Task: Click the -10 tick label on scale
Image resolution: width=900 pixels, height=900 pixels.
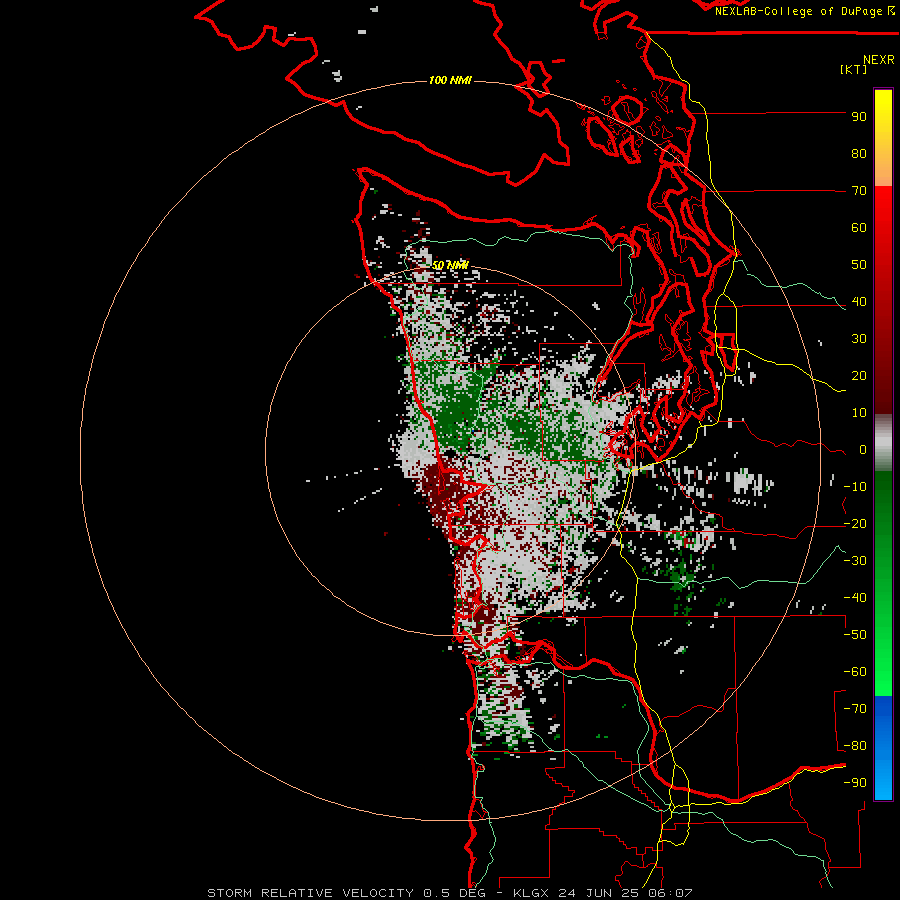Action: coord(855,487)
